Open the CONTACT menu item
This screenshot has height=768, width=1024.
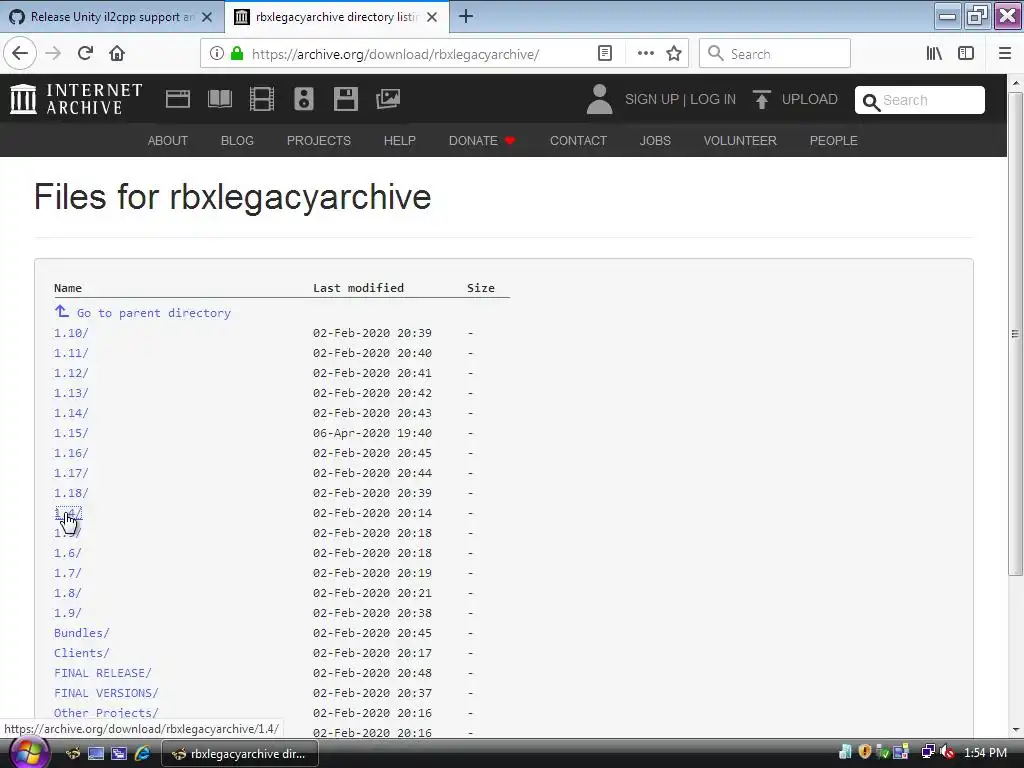click(x=578, y=140)
